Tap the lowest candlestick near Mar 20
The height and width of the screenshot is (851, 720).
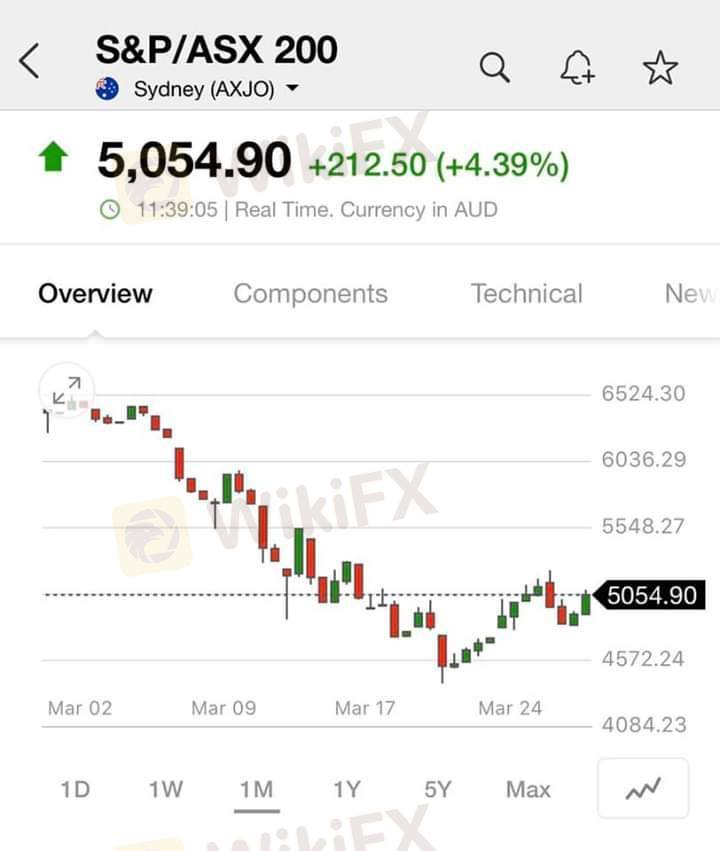pyautogui.click(x=442, y=658)
